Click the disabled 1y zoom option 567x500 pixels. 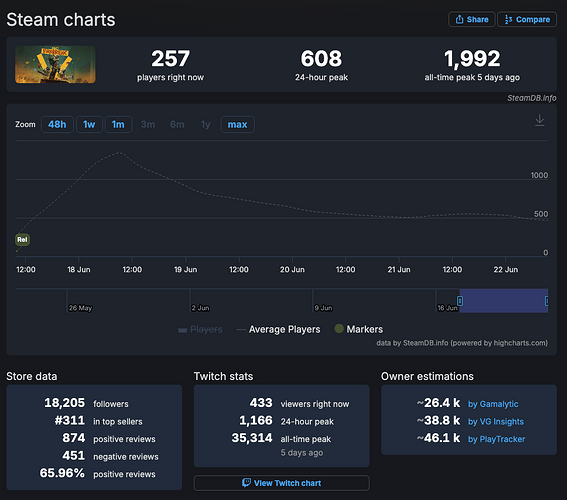coord(205,124)
